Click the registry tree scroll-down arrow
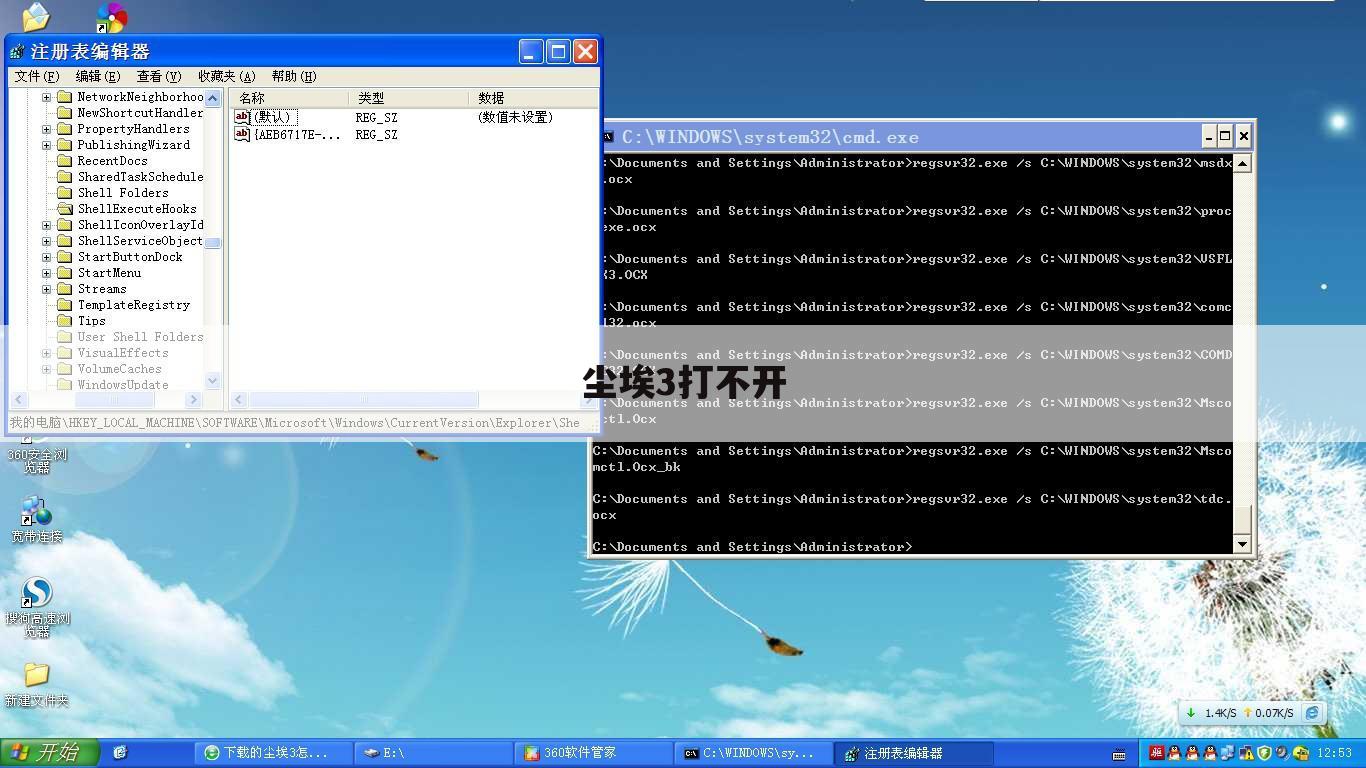1366x768 pixels. point(212,381)
